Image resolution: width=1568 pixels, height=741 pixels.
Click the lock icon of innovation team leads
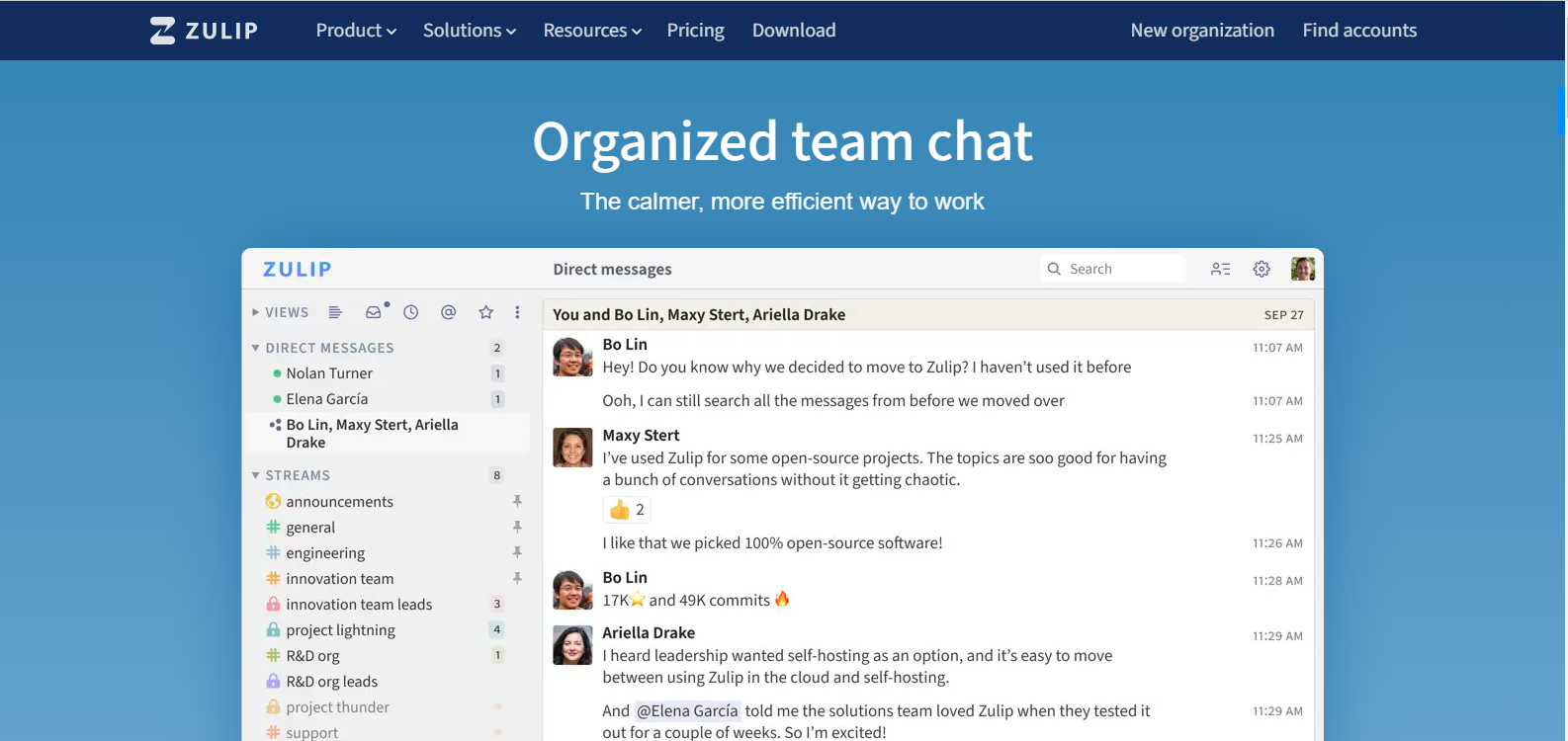274,604
